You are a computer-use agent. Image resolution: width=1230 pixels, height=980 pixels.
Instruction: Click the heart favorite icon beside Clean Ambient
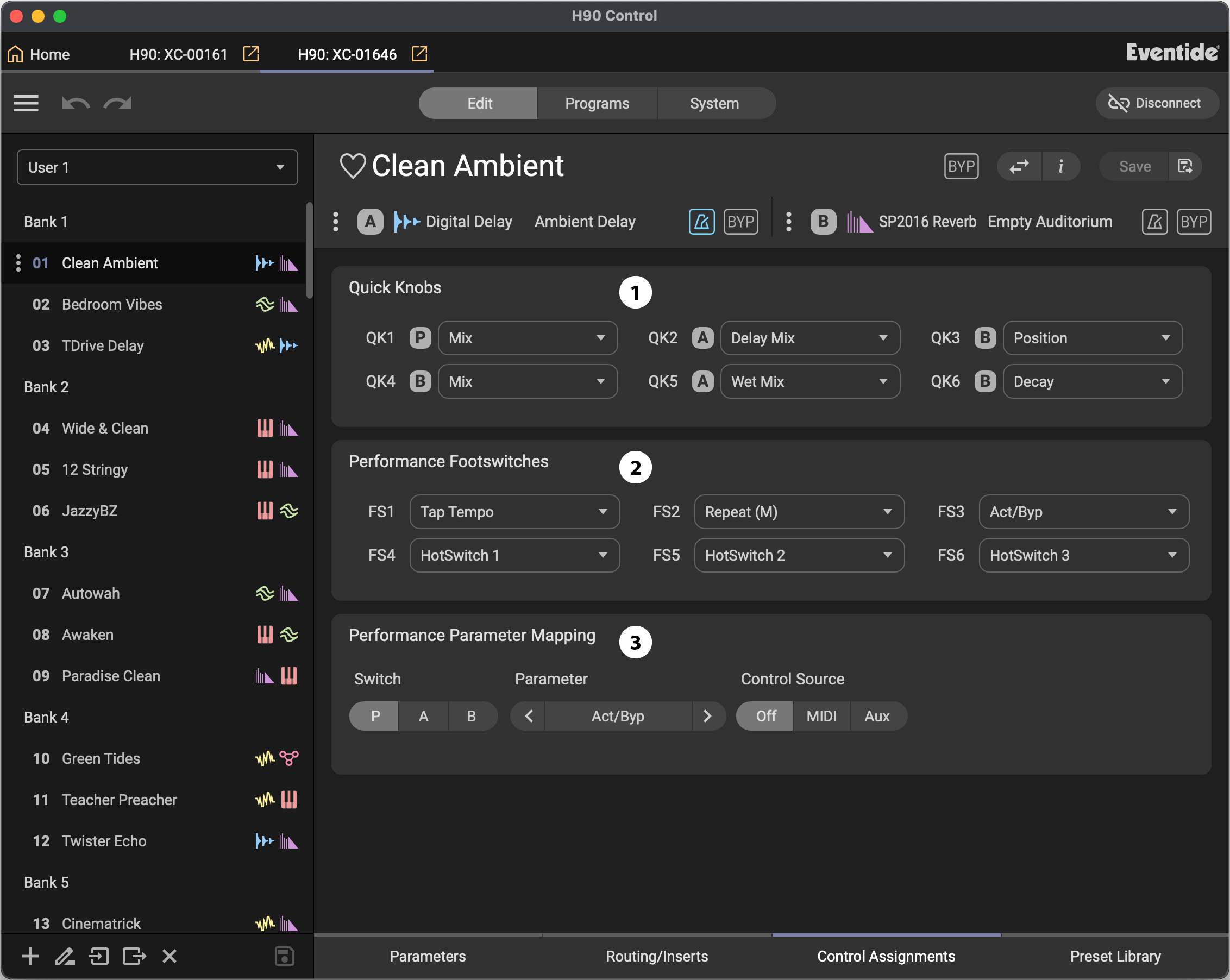[352, 166]
